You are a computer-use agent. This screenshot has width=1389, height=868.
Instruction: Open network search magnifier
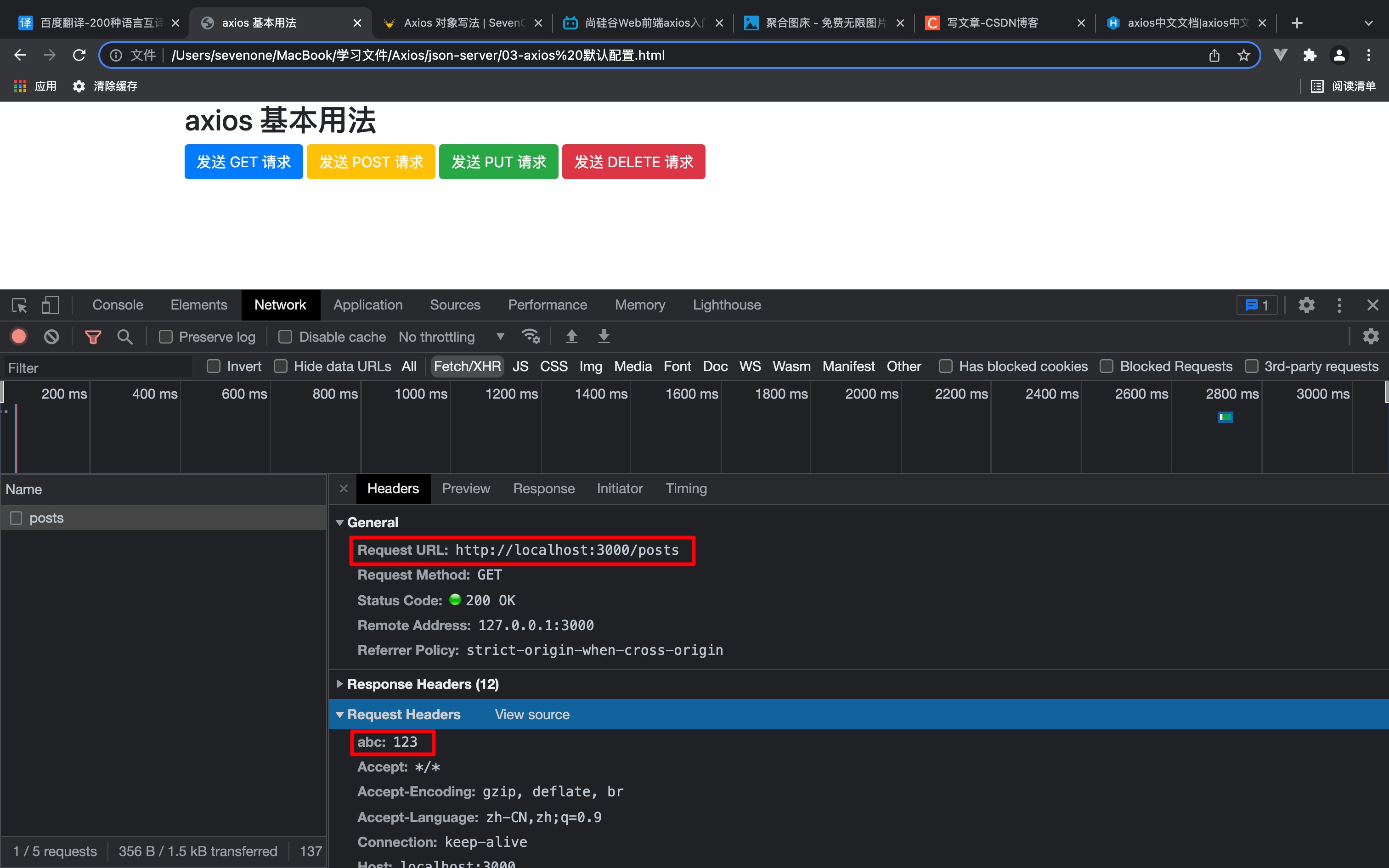(x=124, y=336)
